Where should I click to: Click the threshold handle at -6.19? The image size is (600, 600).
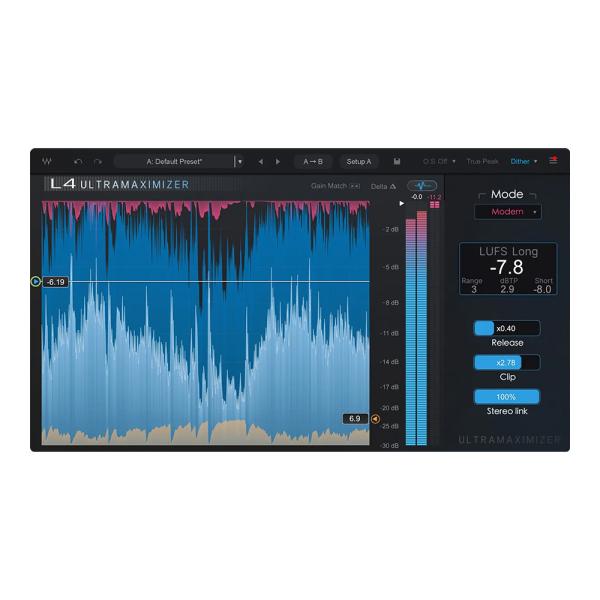click(36, 282)
